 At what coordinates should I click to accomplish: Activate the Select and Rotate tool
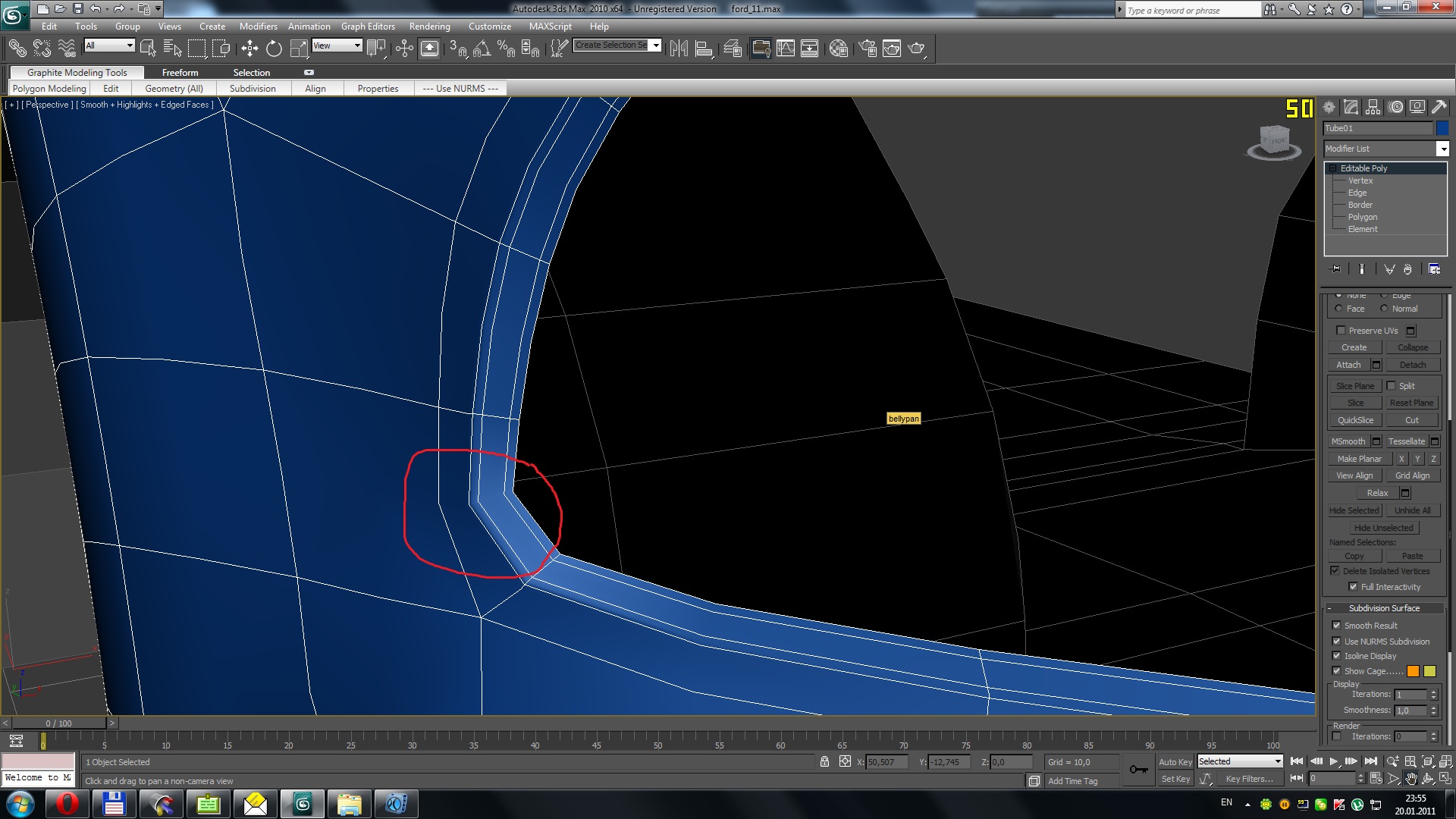pyautogui.click(x=274, y=49)
